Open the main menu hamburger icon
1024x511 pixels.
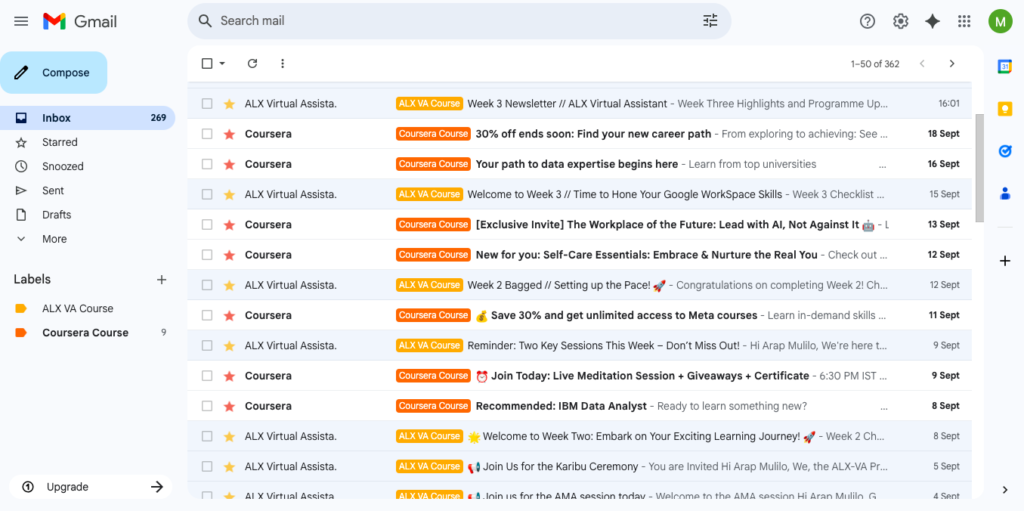tap(21, 21)
